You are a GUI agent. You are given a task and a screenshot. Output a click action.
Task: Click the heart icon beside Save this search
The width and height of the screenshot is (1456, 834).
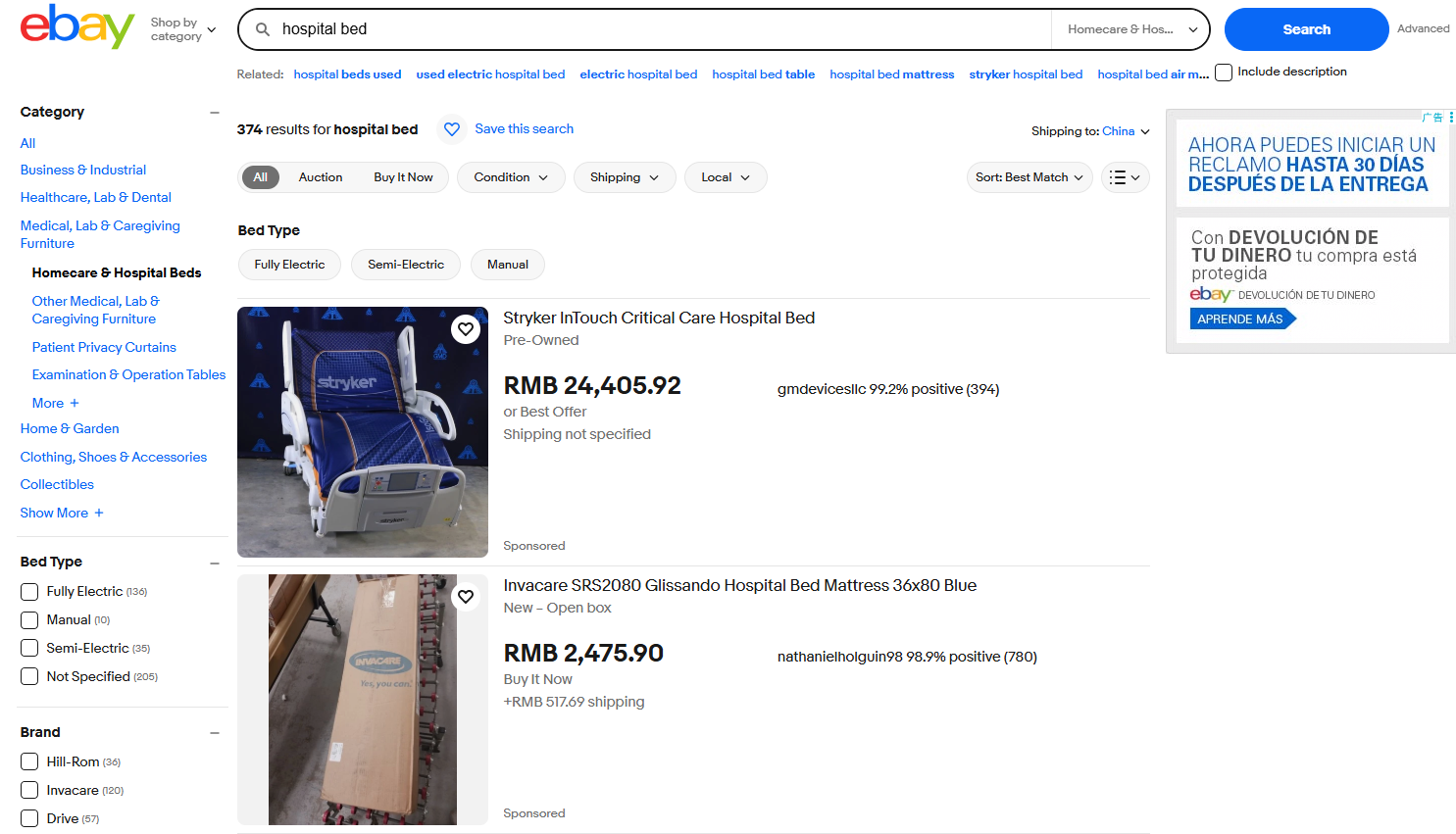[452, 129]
